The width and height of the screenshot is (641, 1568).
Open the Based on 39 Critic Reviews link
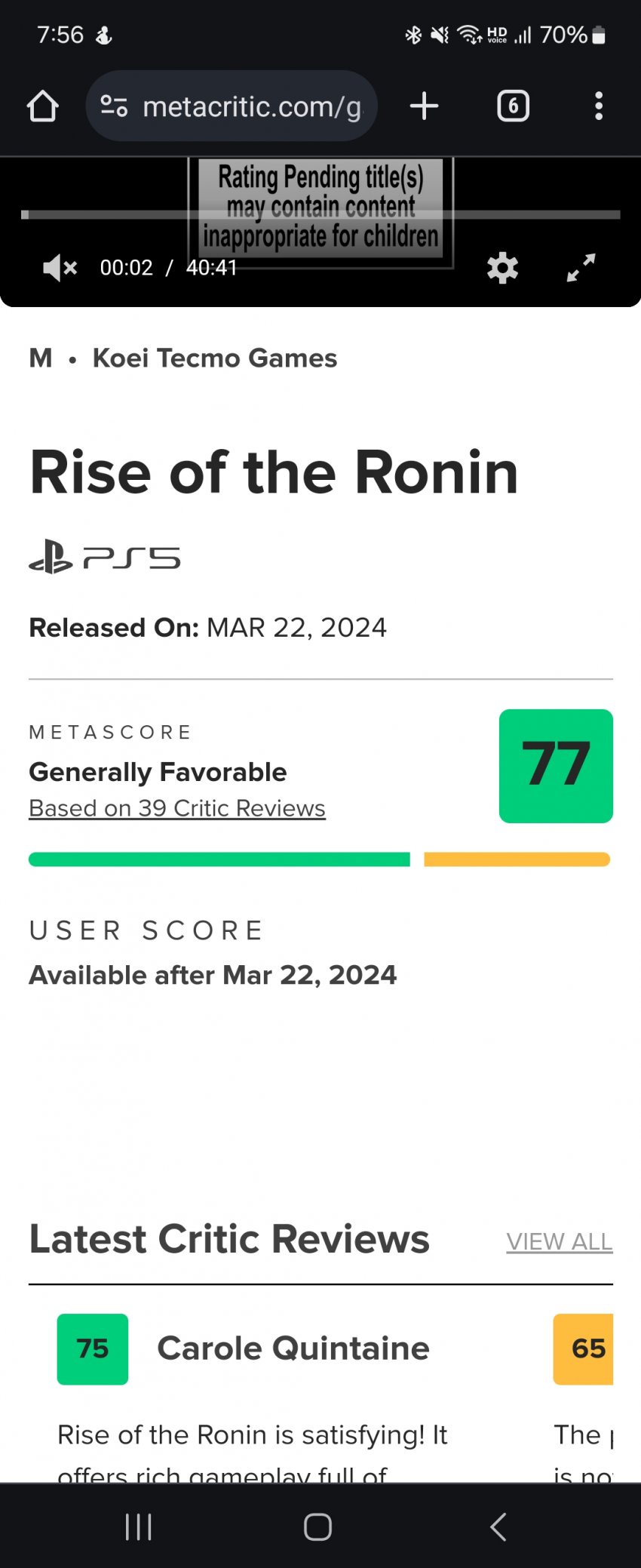coord(177,808)
